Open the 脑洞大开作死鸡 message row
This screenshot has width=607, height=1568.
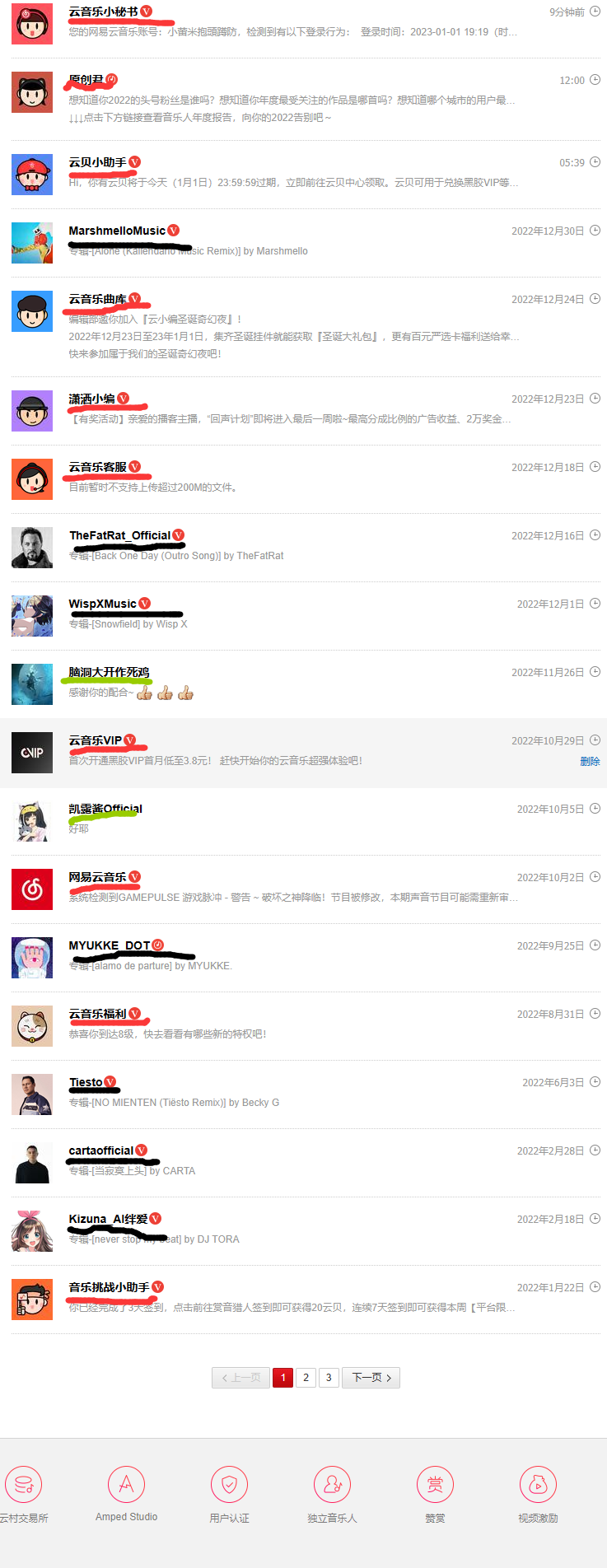(x=306, y=684)
